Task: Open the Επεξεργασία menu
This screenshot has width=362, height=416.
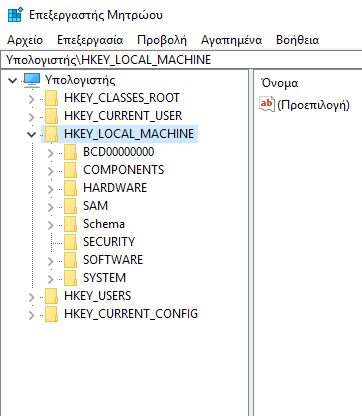Action: (x=90, y=40)
